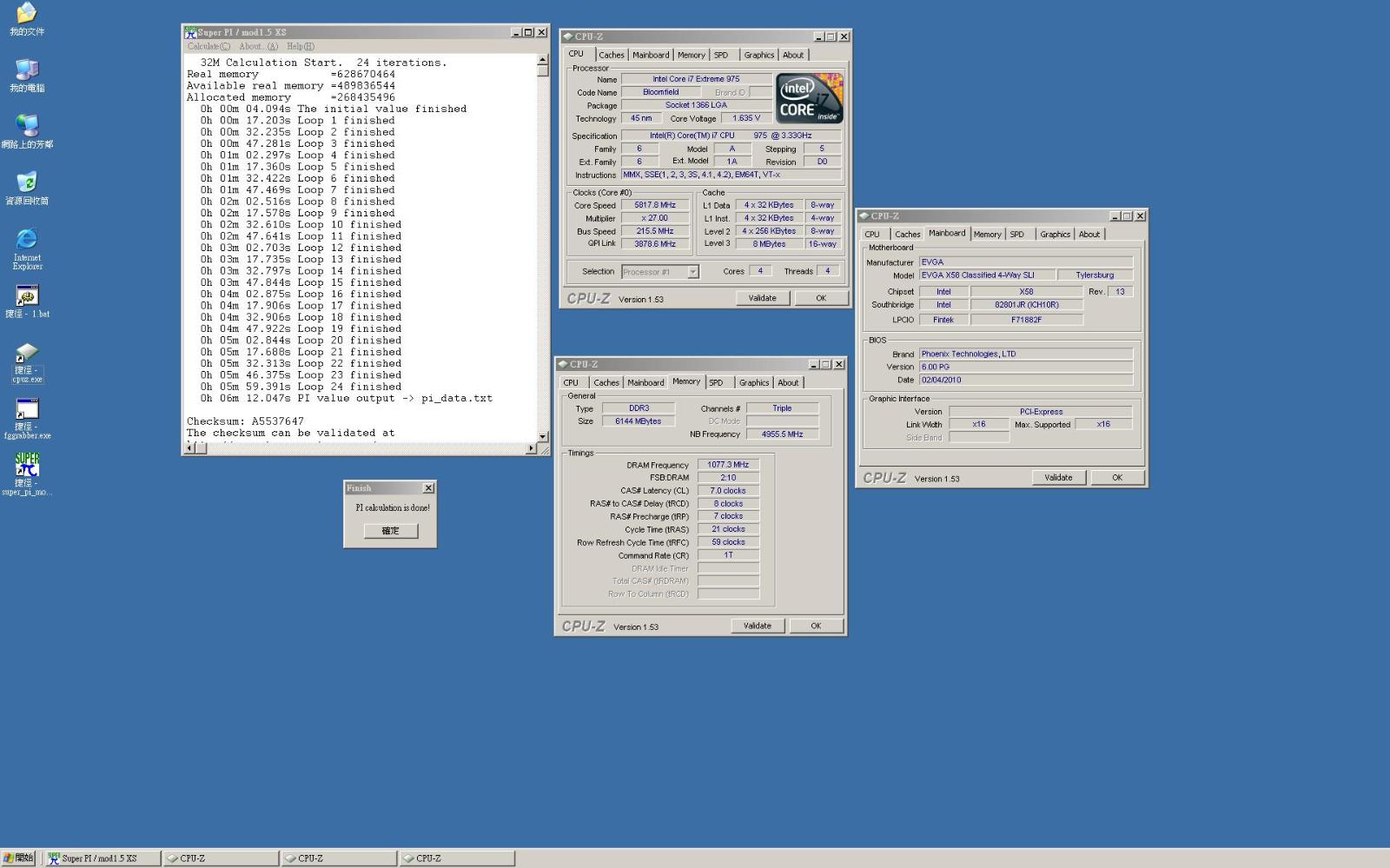The image size is (1390, 868).
Task: Click OK in the CPU window
Action: tap(821, 298)
